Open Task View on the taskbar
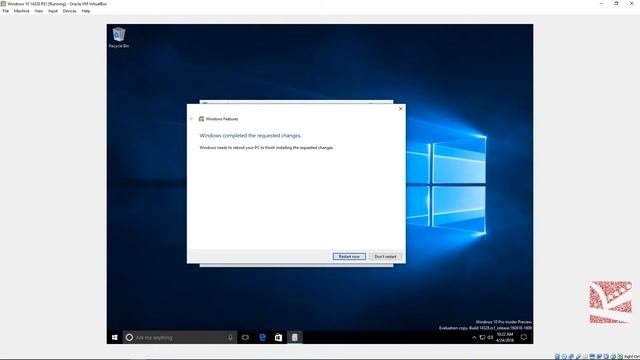Viewport: 640px width, 360px height. pyautogui.click(x=245, y=338)
